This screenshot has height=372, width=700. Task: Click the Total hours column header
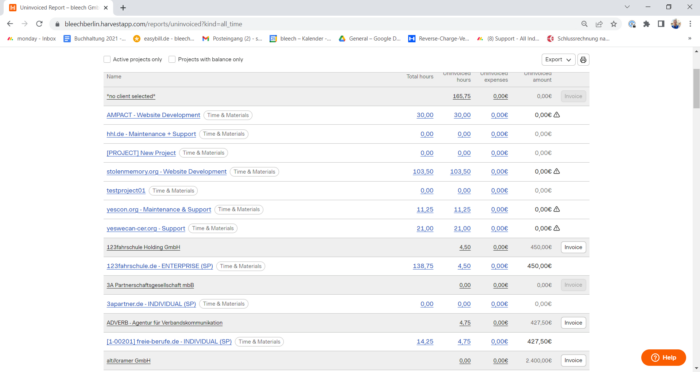420,77
